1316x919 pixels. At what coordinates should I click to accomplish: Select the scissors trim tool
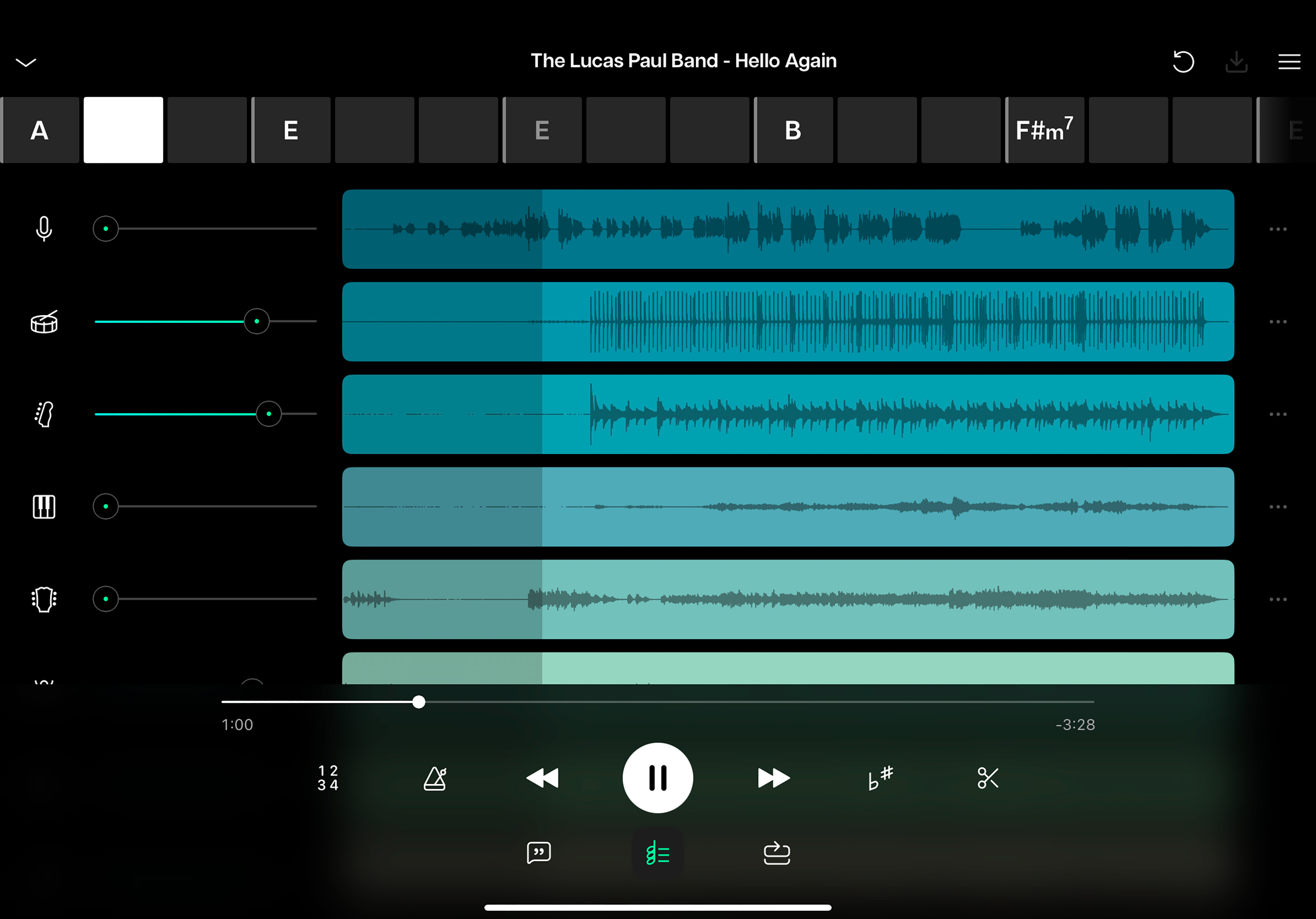pos(987,778)
